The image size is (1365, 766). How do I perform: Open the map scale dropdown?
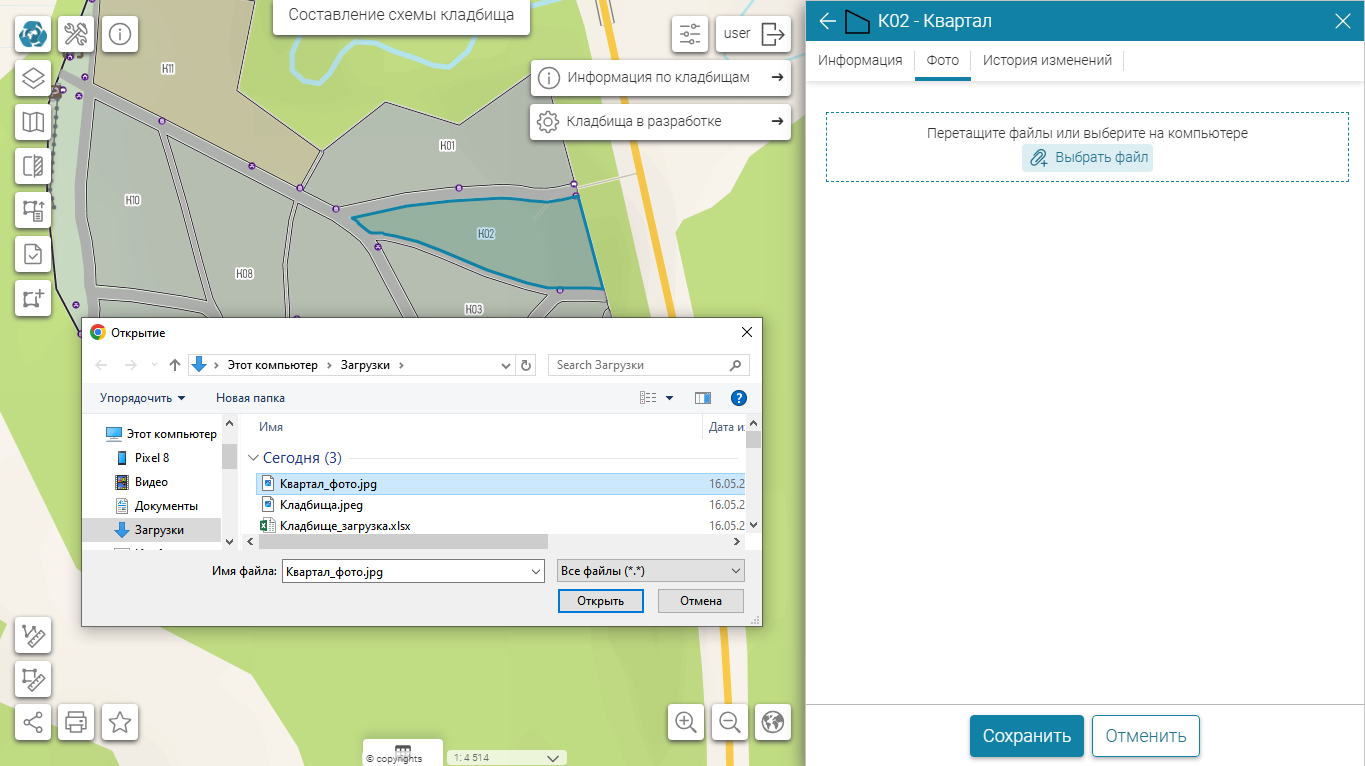point(508,758)
